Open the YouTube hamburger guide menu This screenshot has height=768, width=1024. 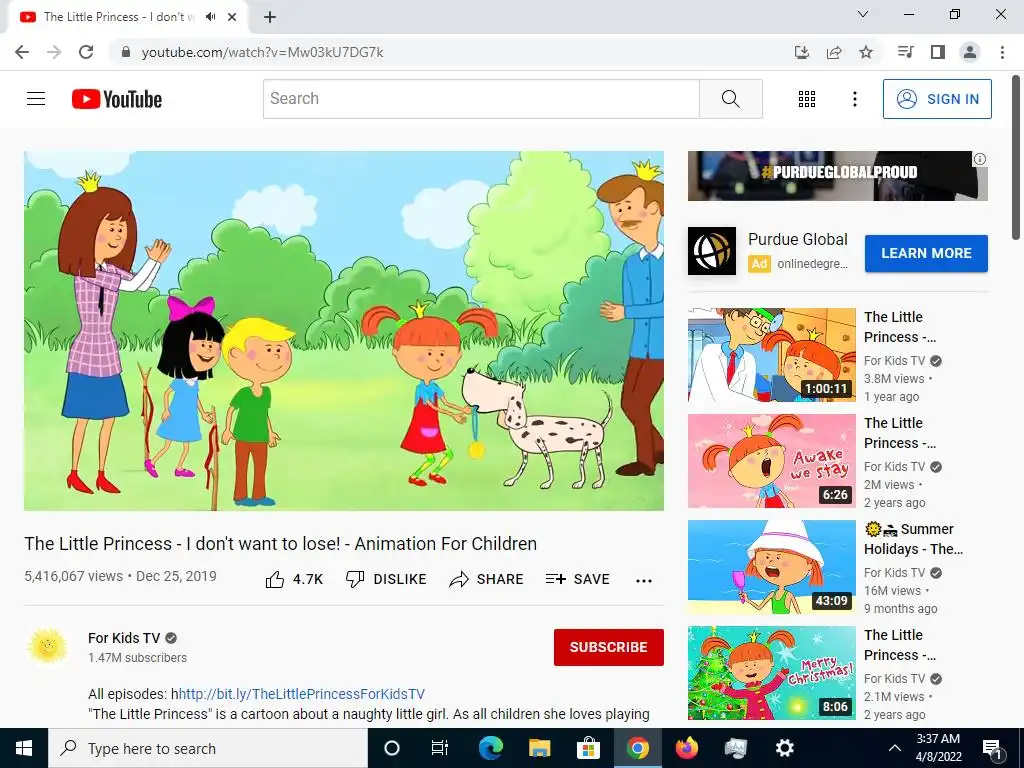[36, 99]
